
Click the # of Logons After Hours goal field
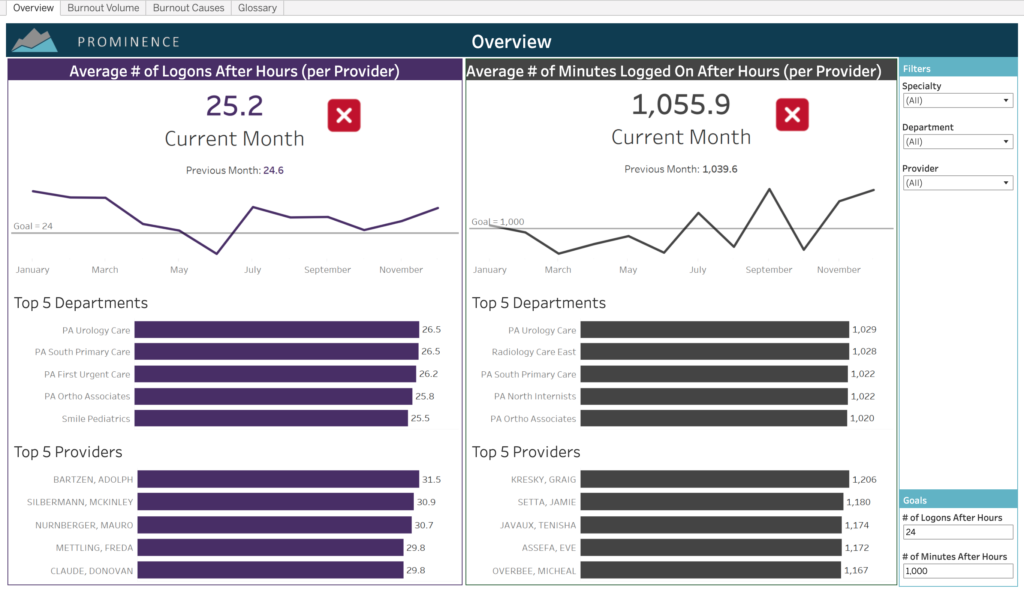pyautogui.click(x=957, y=532)
